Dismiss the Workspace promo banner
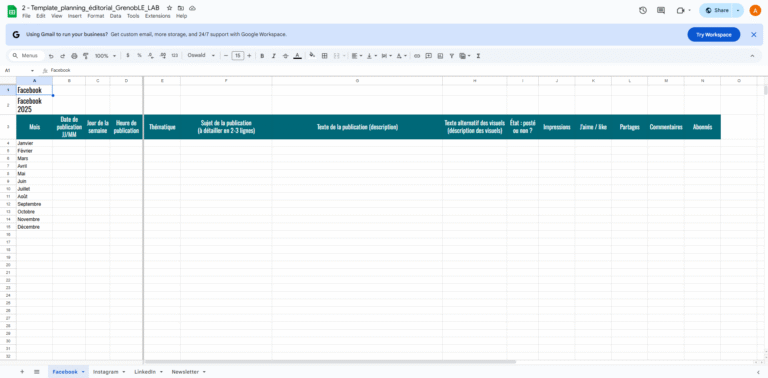This screenshot has width=768, height=378. [754, 35]
